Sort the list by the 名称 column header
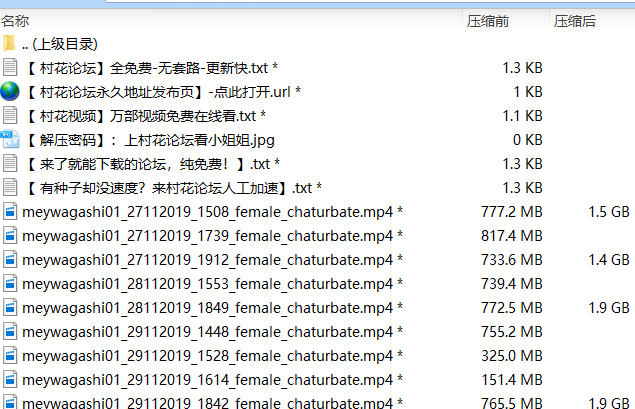This screenshot has height=409, width=635. click(x=15, y=20)
